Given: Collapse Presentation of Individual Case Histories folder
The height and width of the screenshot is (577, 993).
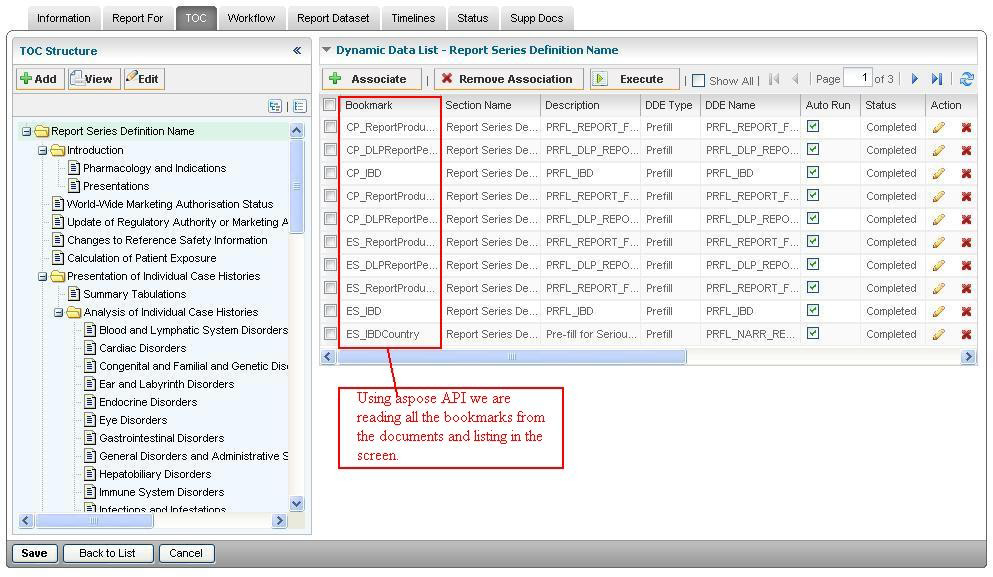Looking at the screenshot, I should [x=42, y=277].
